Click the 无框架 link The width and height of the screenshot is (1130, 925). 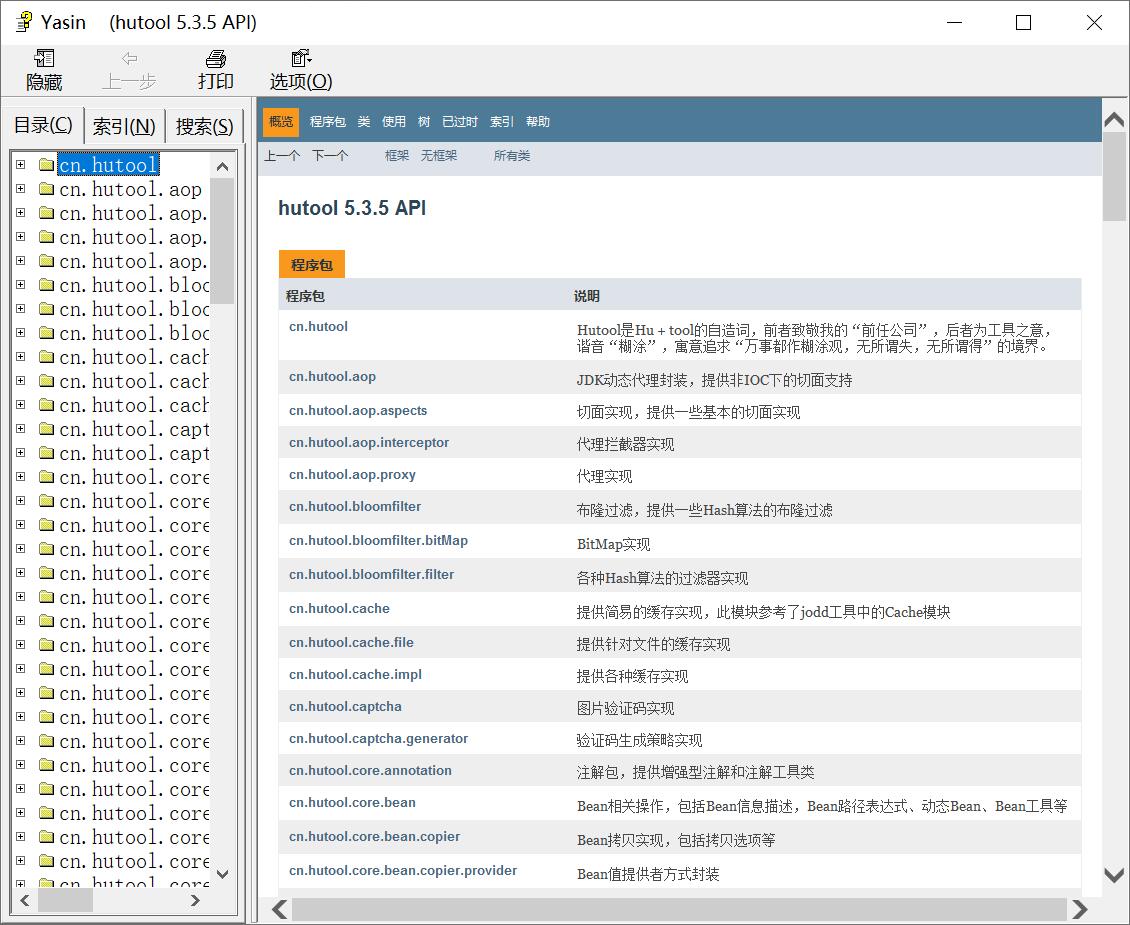click(439, 156)
